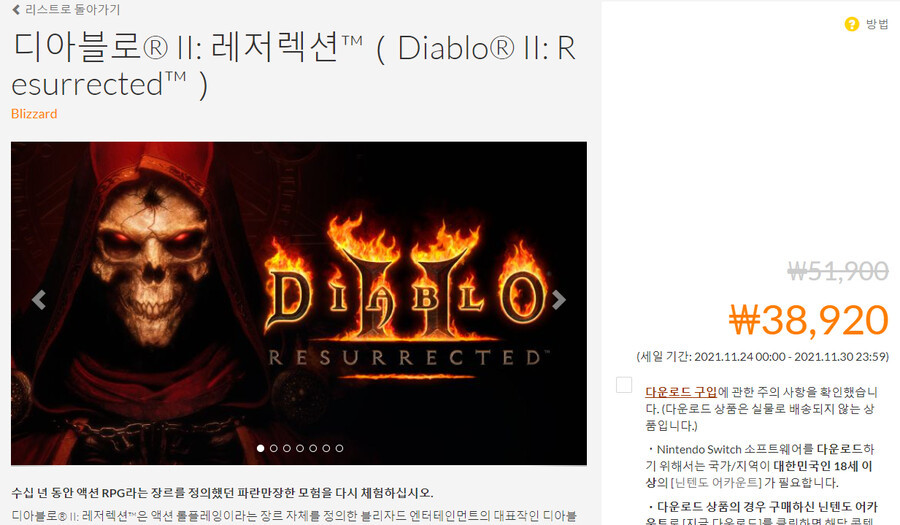Image resolution: width=900 pixels, height=525 pixels.
Task: Click the Diablo II Resurrected banner image
Action: pos(298,303)
